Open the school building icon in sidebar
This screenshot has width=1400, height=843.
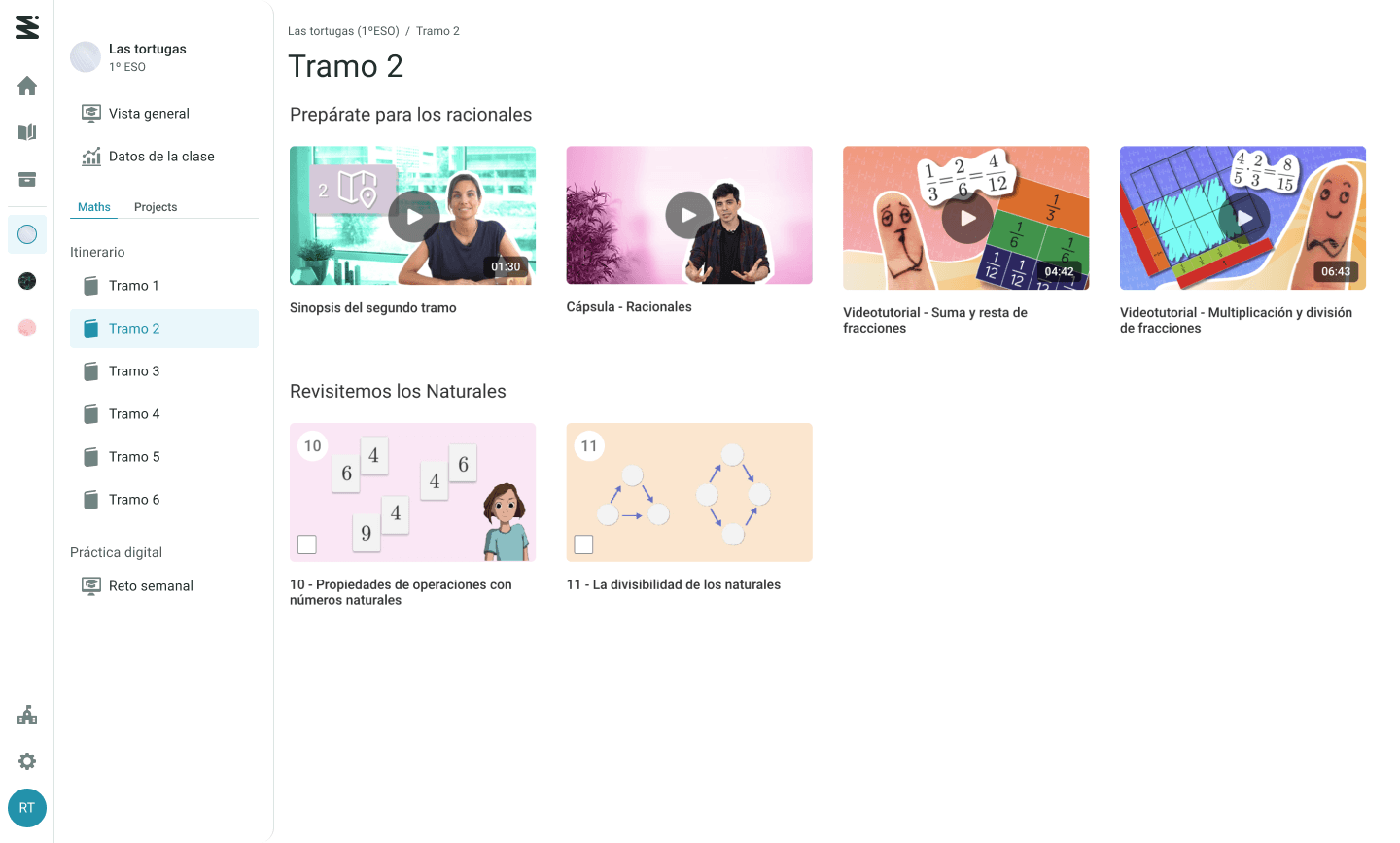(27, 716)
